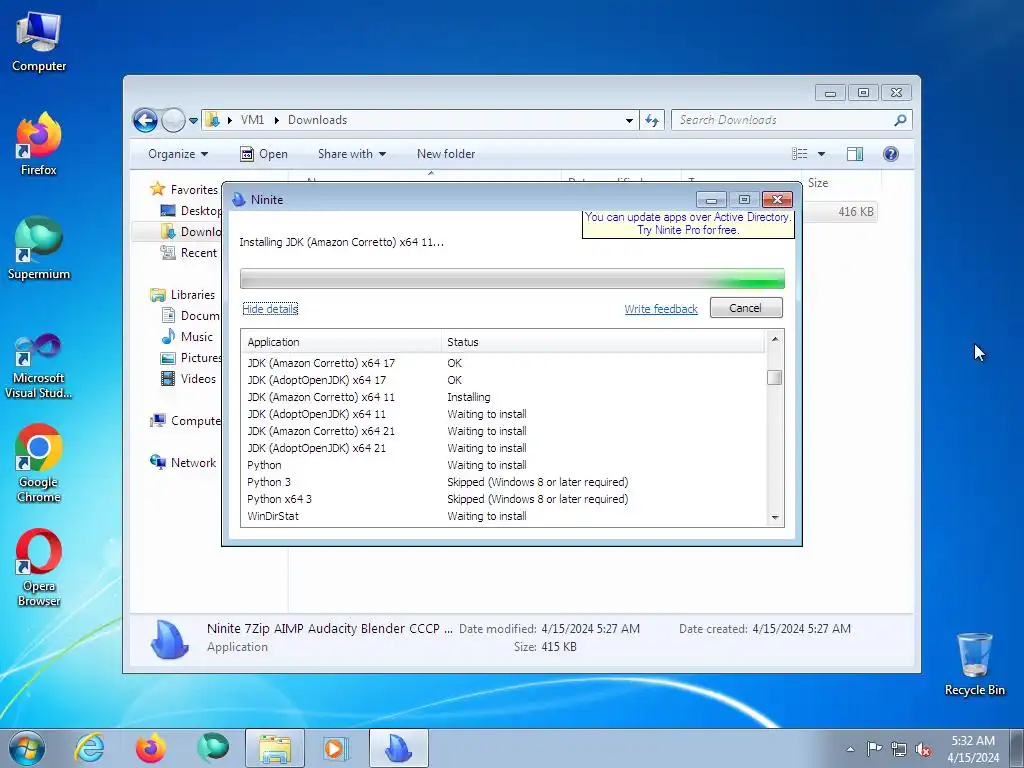Click the Application column header

(342, 342)
